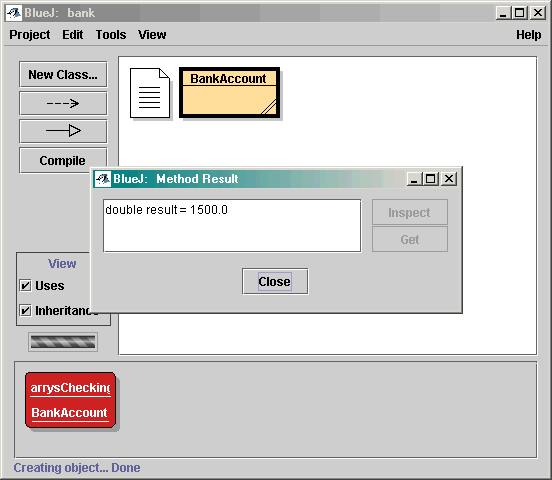Open the project README document icon
552x480 pixels.
[150, 93]
